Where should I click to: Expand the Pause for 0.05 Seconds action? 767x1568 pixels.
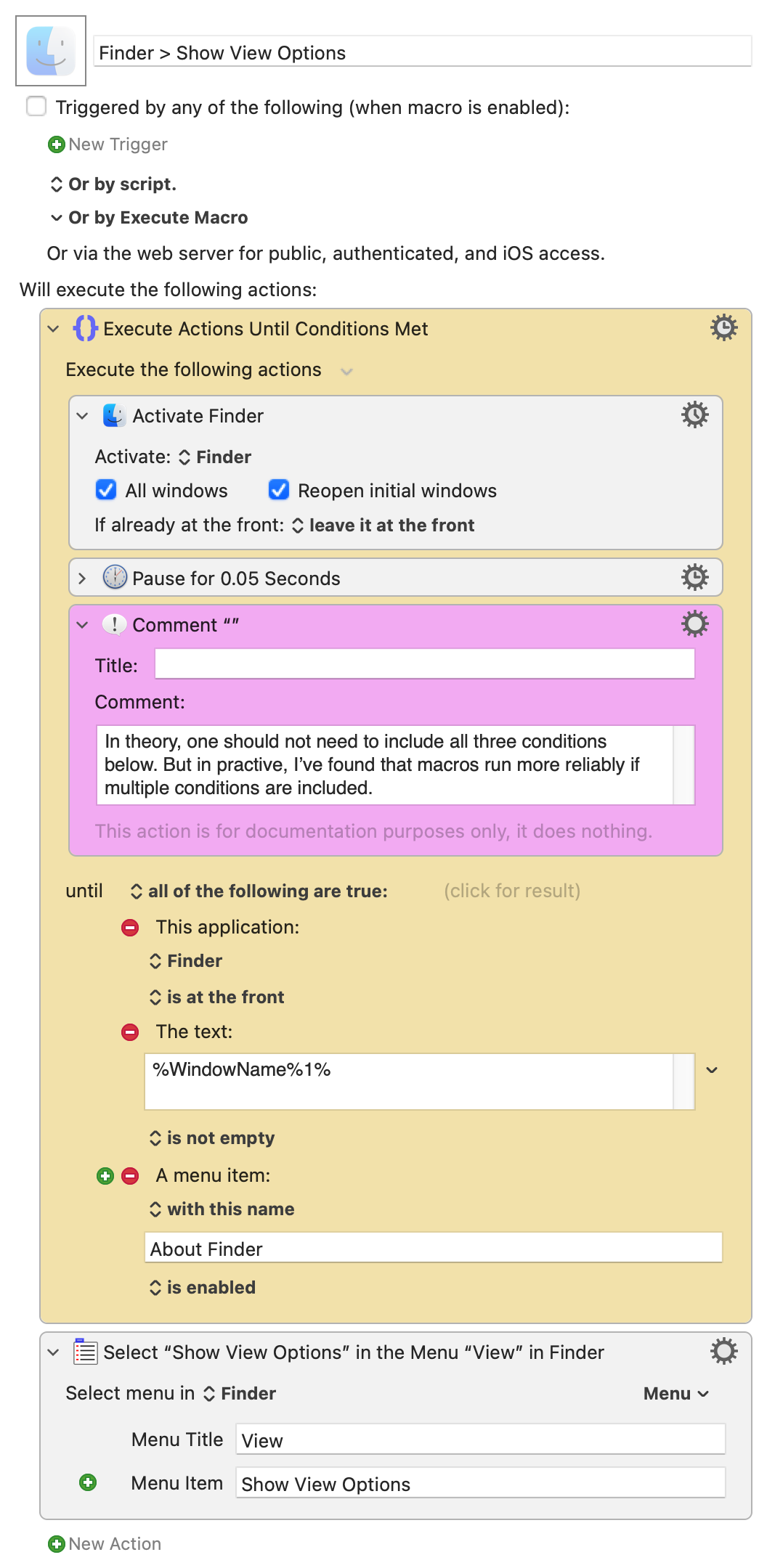82,579
